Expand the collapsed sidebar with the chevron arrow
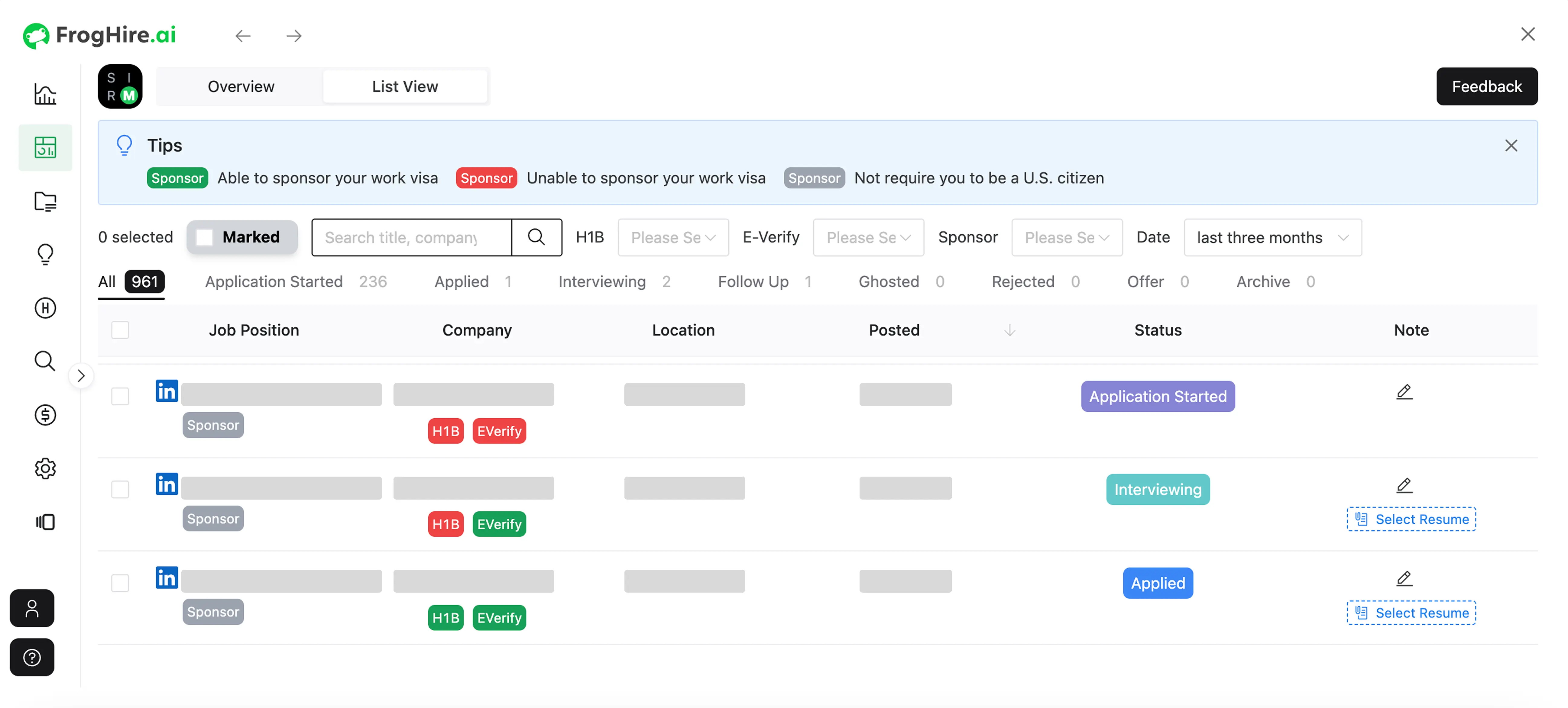This screenshot has height=708, width=1568. (x=82, y=375)
